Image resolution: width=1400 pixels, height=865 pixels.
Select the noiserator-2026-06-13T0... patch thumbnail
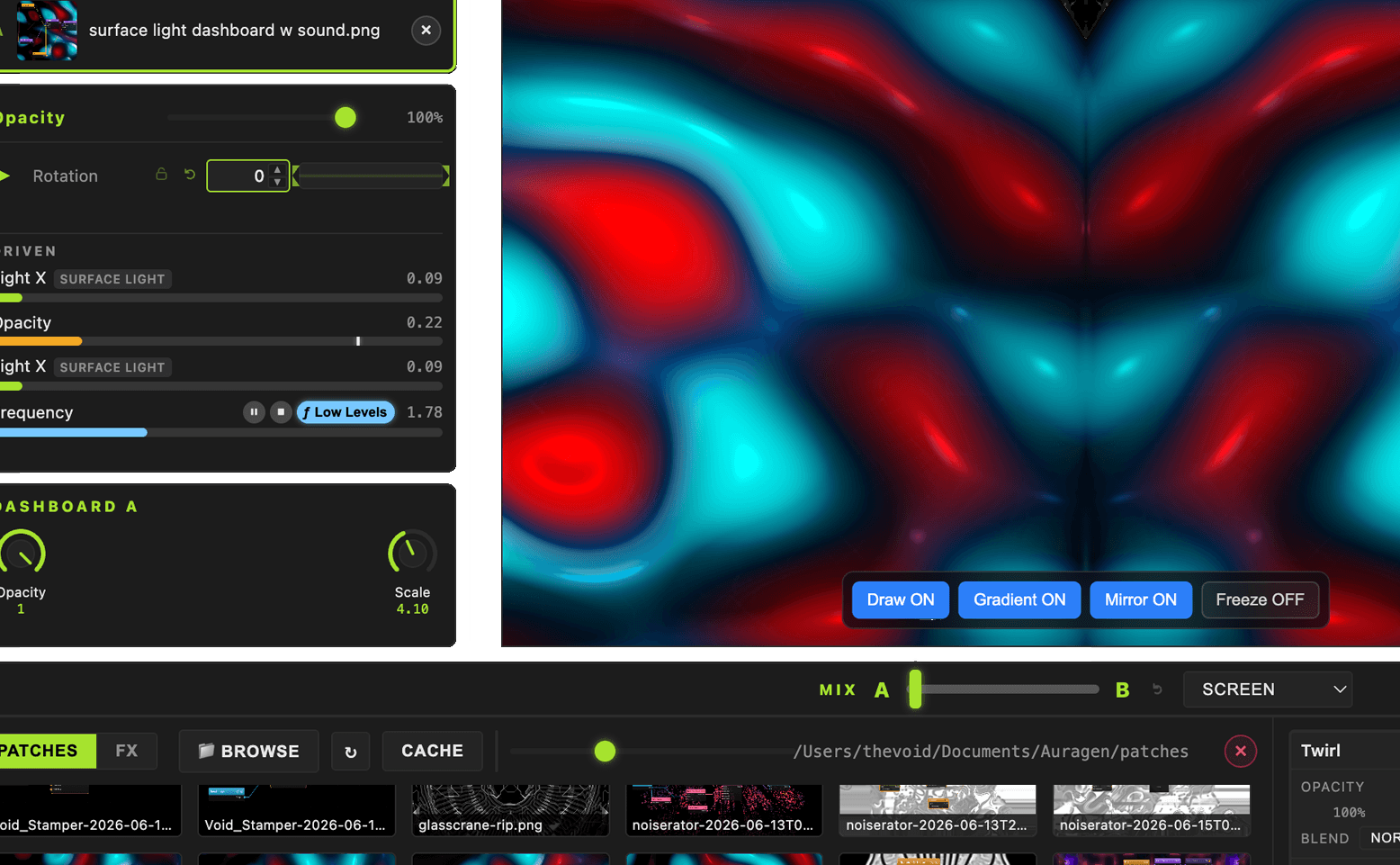(723, 809)
